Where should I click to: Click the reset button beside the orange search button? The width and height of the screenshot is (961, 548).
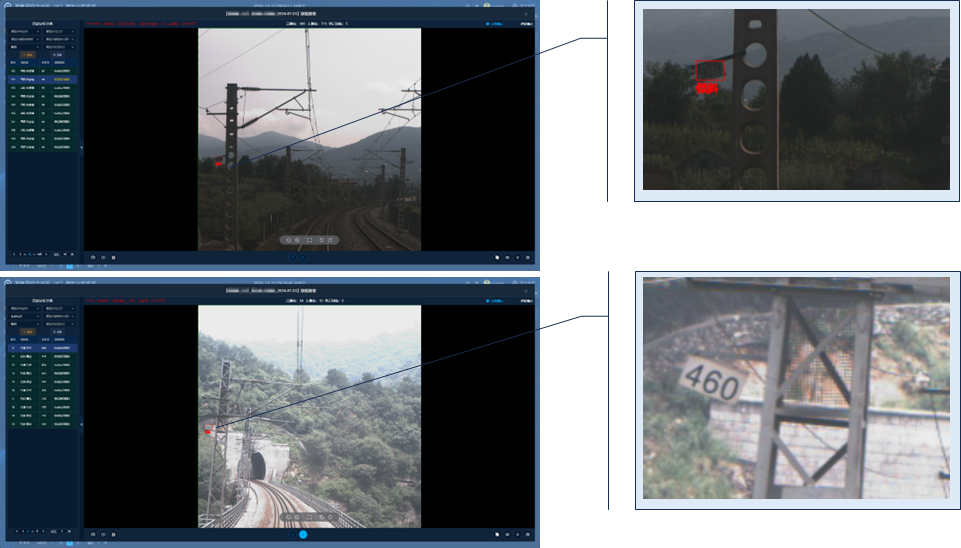(x=56, y=54)
